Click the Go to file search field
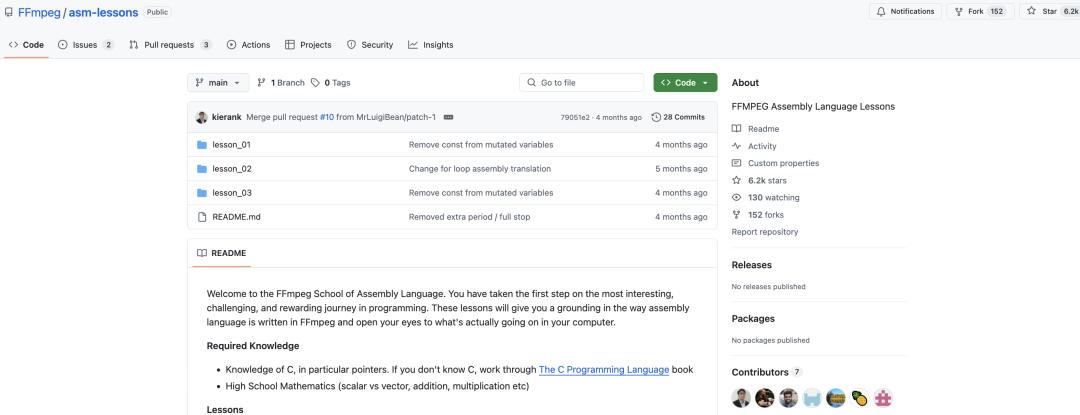 click(x=580, y=82)
